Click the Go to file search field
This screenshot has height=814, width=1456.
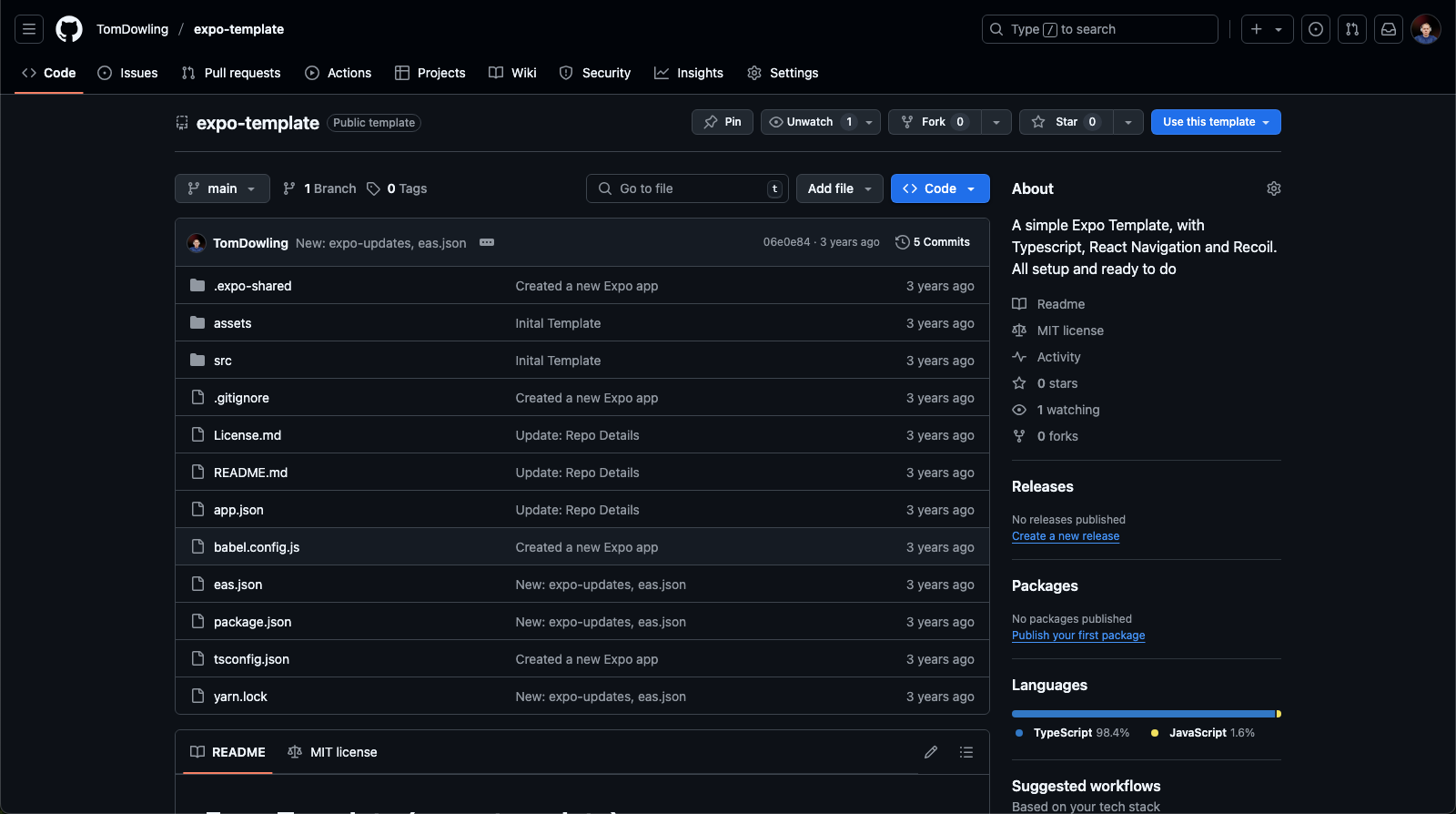click(687, 188)
